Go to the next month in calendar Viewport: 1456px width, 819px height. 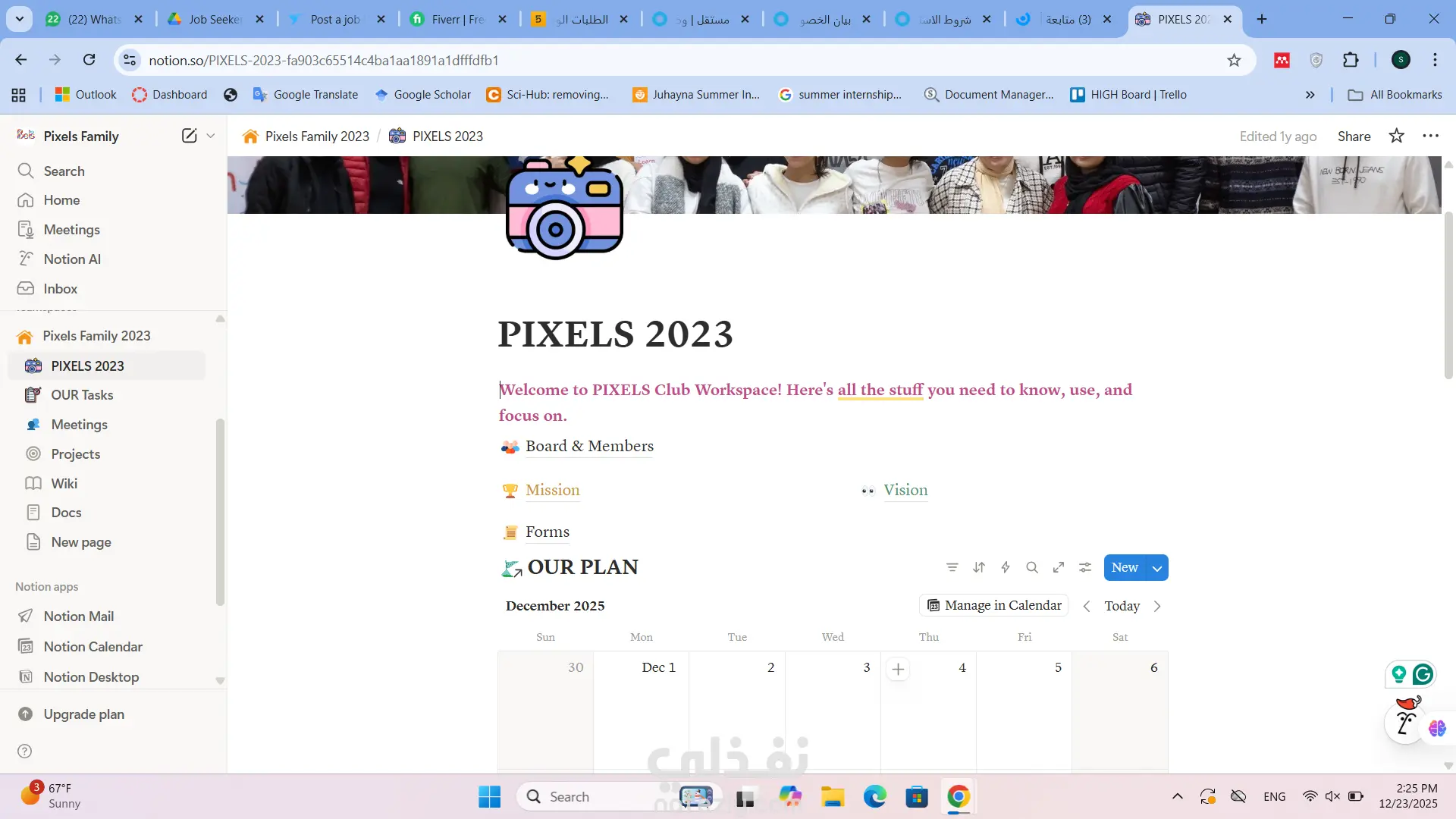[x=1157, y=606]
